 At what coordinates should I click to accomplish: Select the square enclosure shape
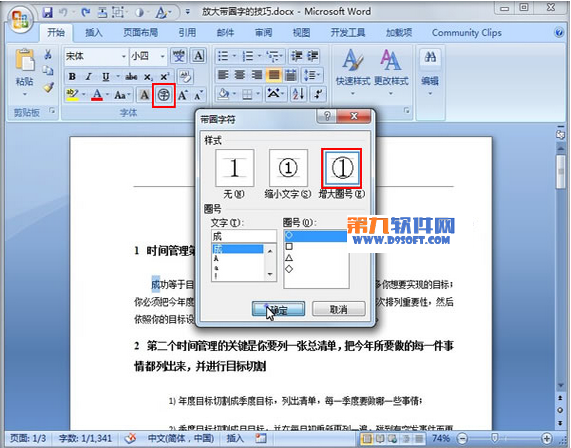(289, 247)
